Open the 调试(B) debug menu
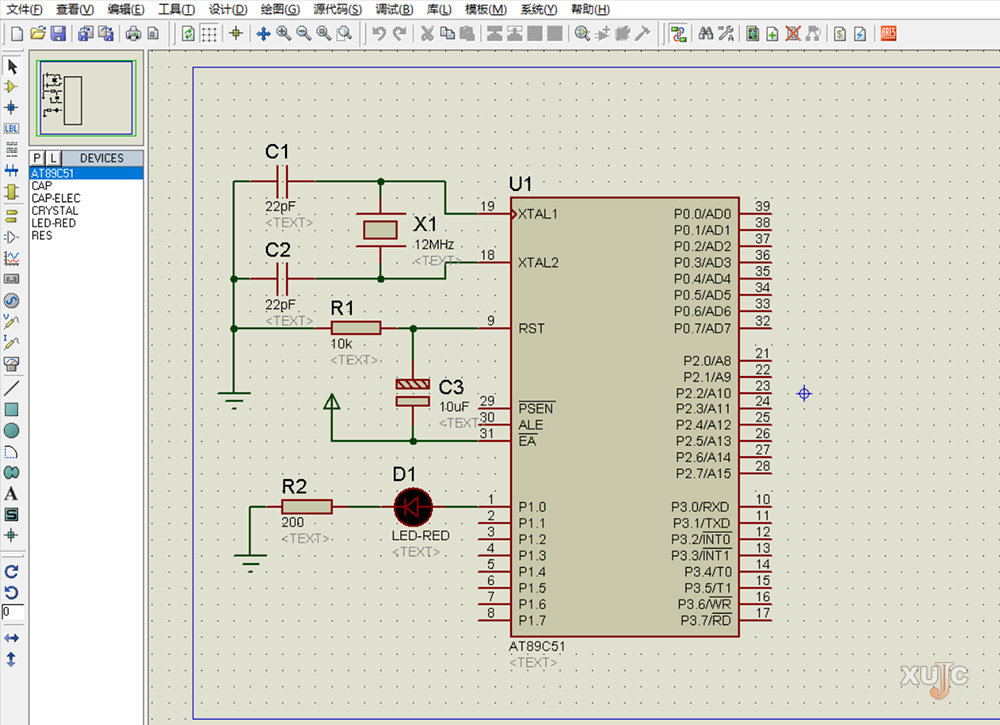1000x725 pixels. point(394,9)
